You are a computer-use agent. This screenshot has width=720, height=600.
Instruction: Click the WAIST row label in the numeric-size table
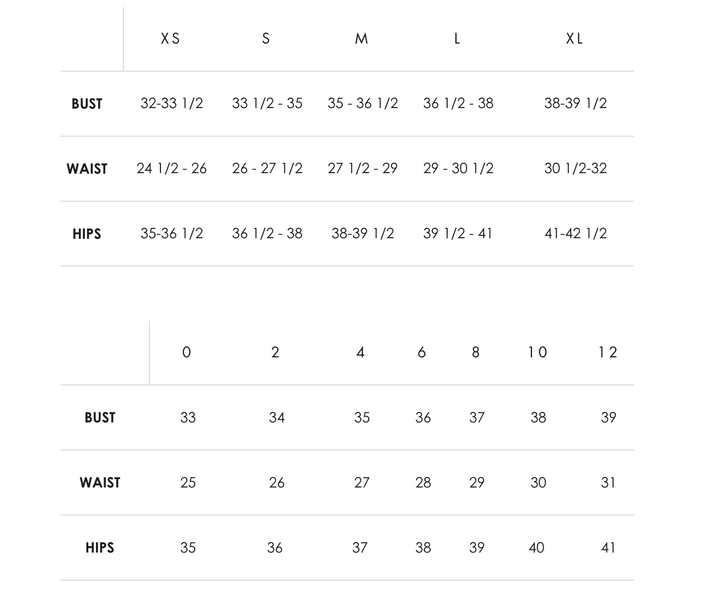click(100, 483)
